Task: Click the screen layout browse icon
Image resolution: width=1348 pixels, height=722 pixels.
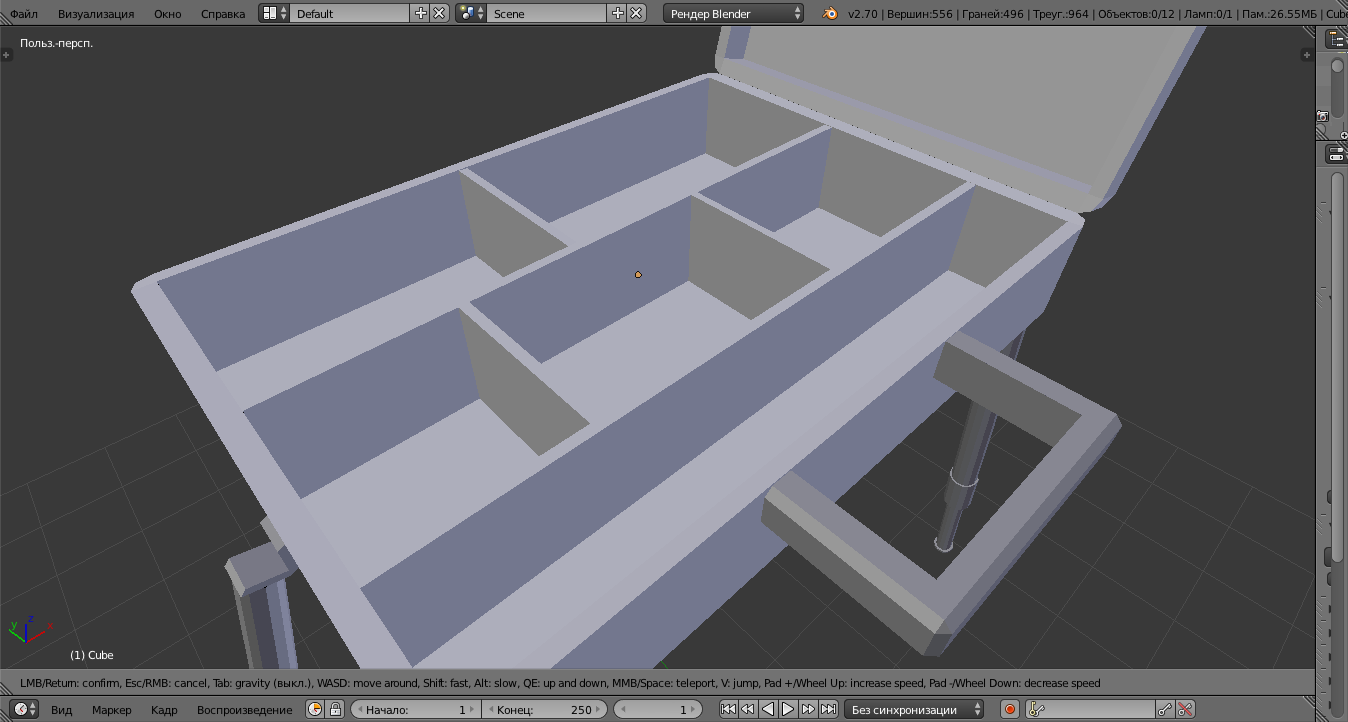Action: [x=274, y=13]
